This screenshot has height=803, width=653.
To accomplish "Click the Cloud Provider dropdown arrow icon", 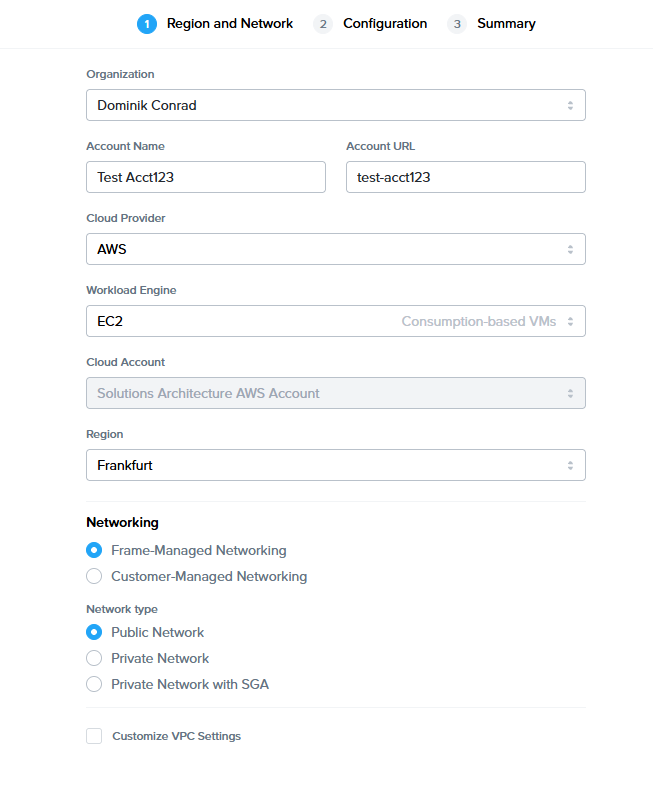I will [570, 249].
